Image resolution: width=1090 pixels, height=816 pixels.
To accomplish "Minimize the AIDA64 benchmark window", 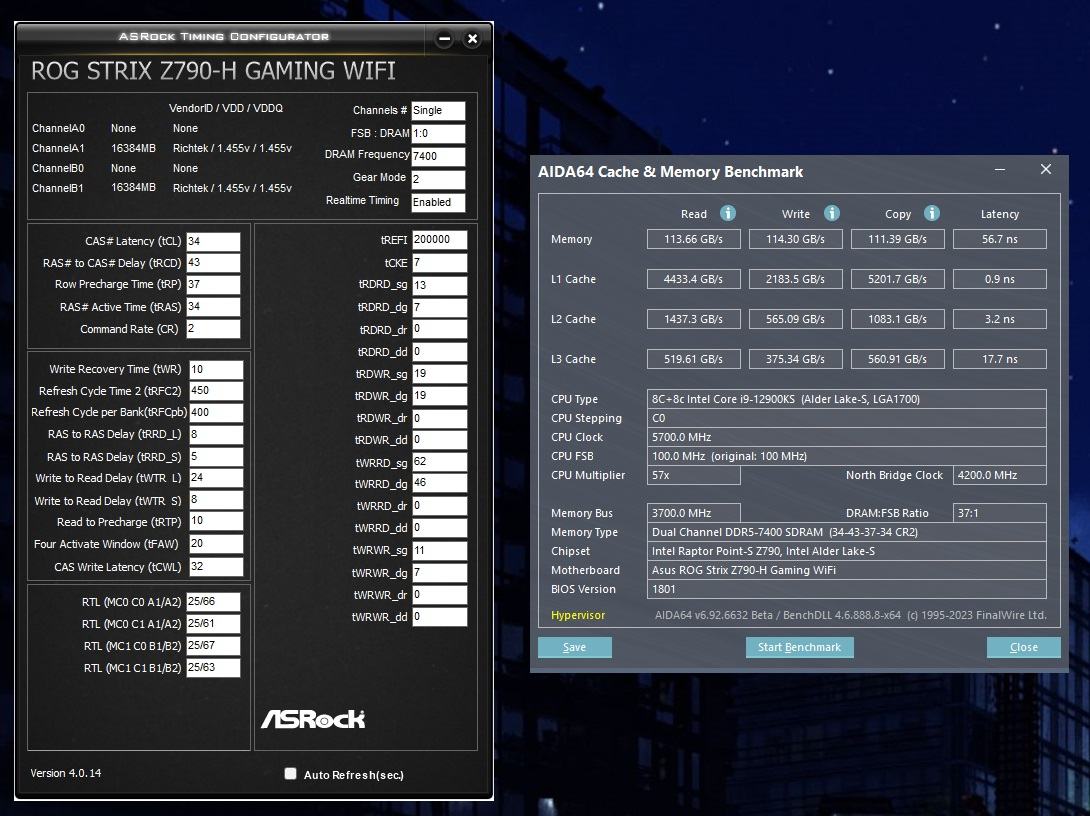I will pyautogui.click(x=1000, y=170).
